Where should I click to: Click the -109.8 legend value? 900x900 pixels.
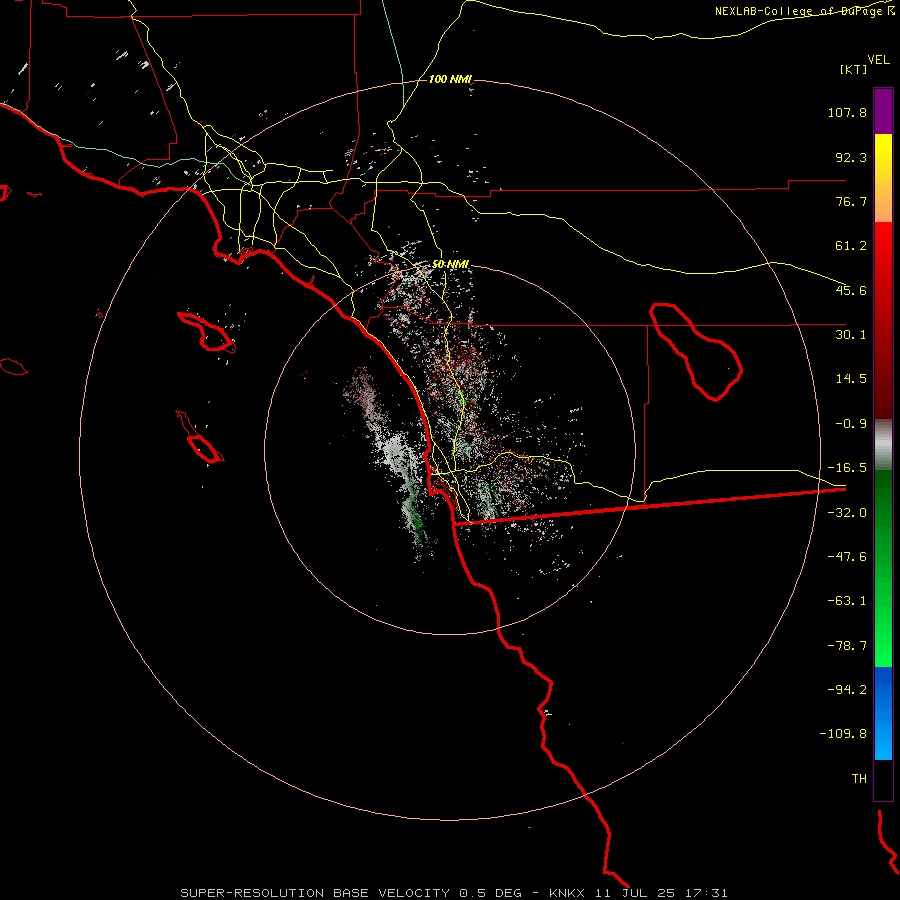pyautogui.click(x=843, y=734)
